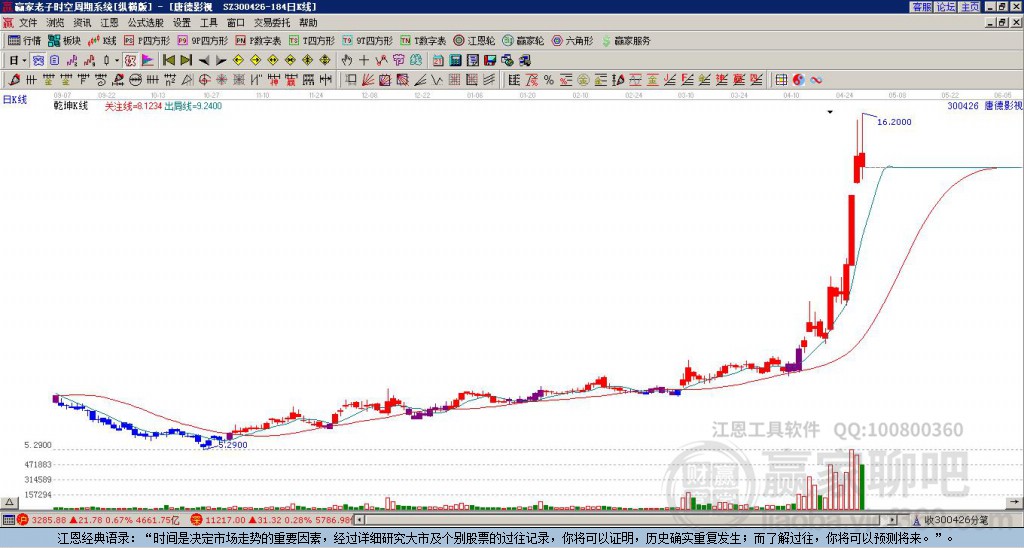Click the blue wave icon
Viewport: 1024px width, 548px height.
coord(816,80)
